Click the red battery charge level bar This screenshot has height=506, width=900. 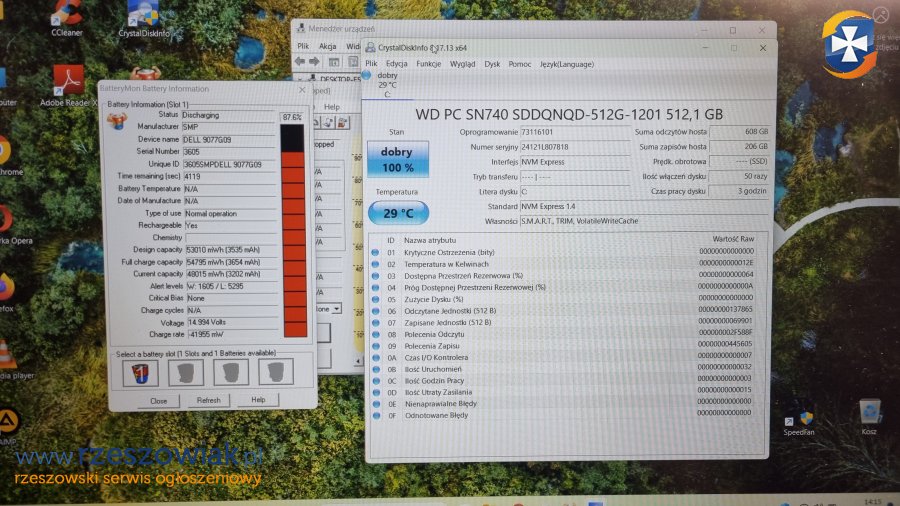click(294, 230)
